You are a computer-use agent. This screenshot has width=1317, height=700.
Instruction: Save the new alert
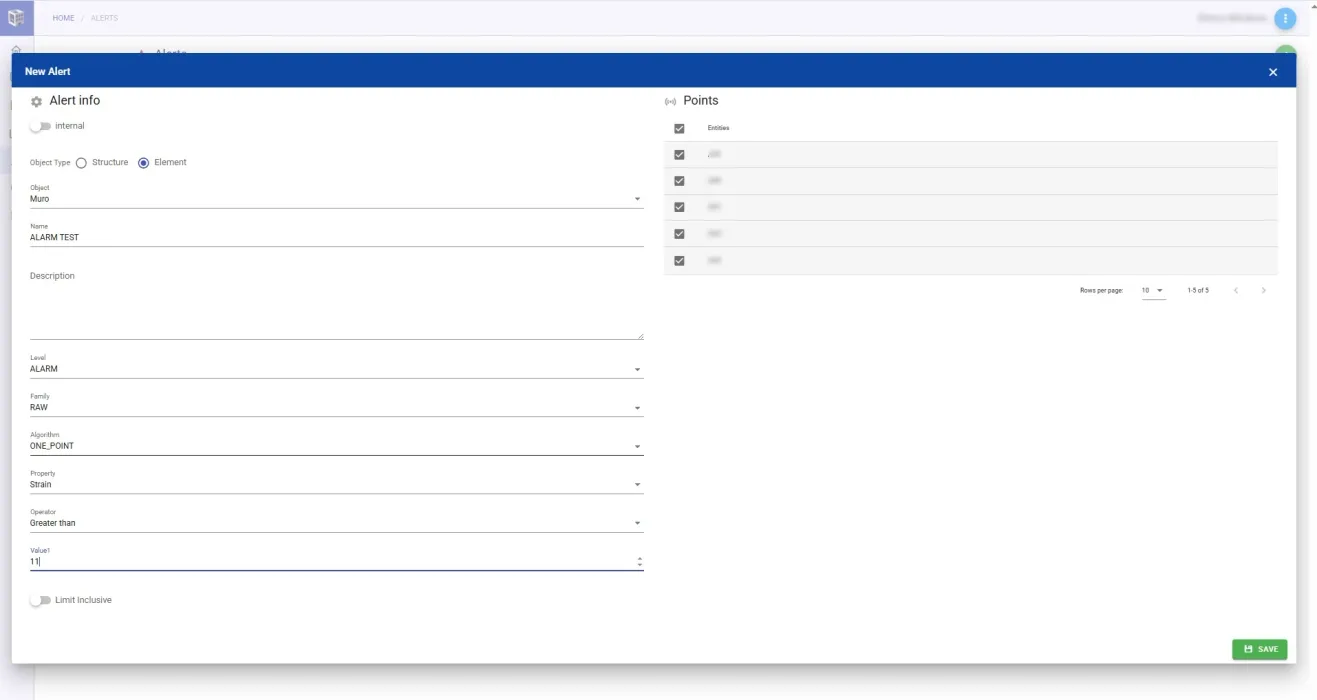(1259, 649)
